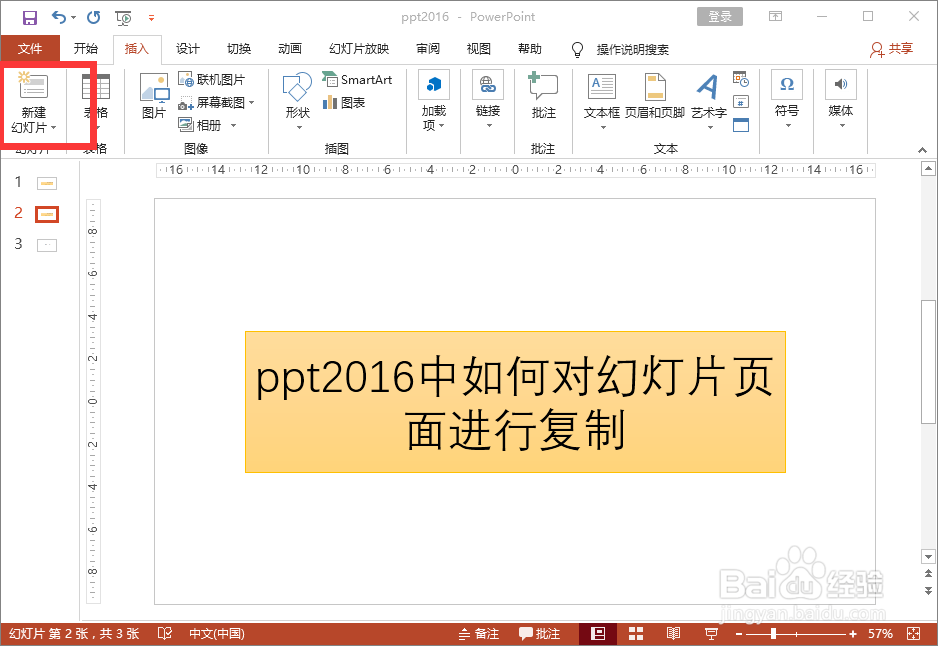Insert a SmartArt graphic
This screenshot has width=938, height=646.
coord(357,80)
